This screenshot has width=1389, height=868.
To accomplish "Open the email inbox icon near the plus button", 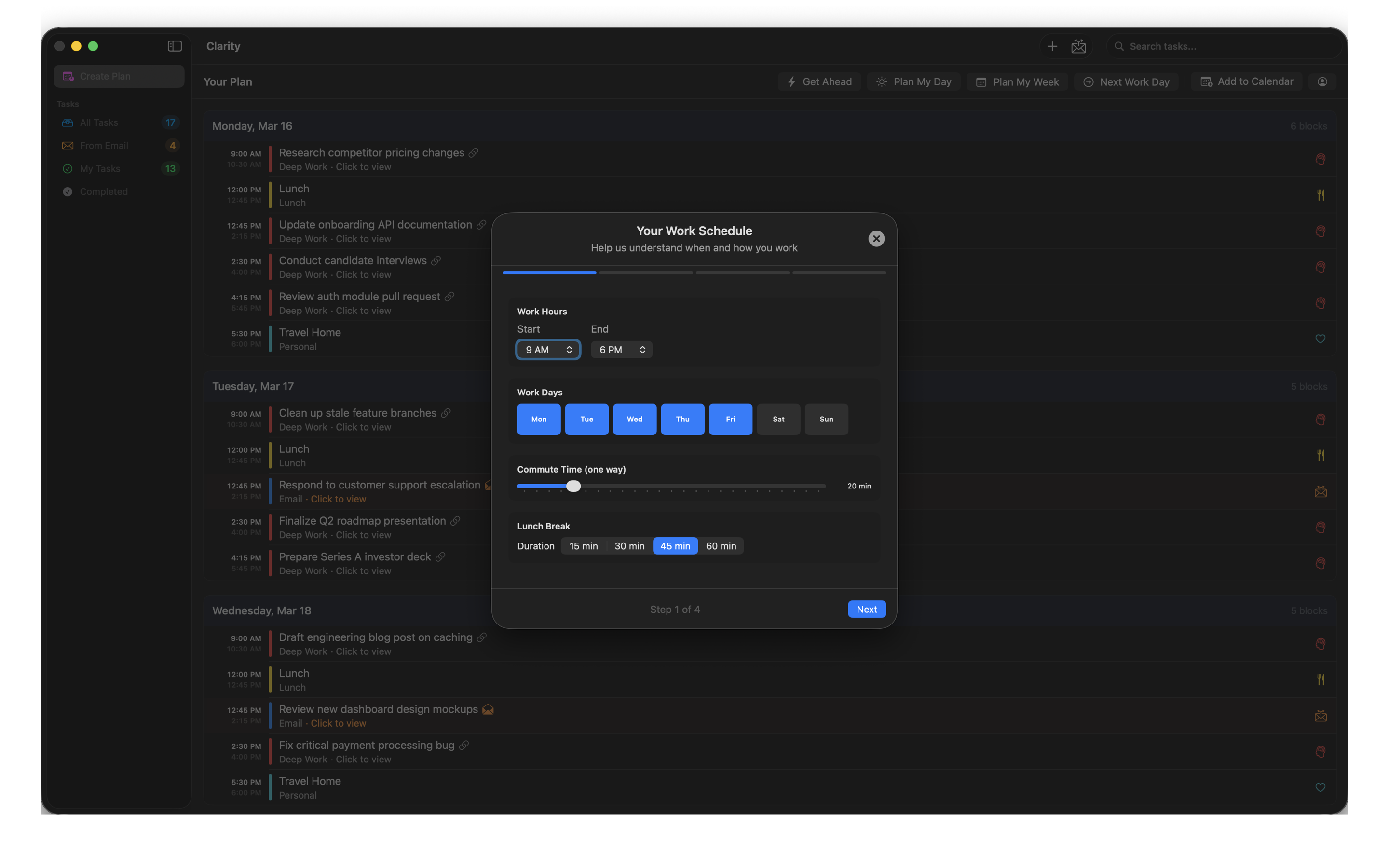I will 1078,46.
